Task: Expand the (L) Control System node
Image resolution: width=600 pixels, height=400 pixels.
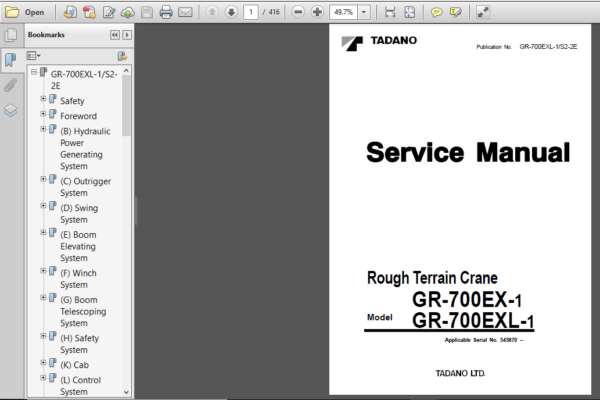Action: pos(43,378)
